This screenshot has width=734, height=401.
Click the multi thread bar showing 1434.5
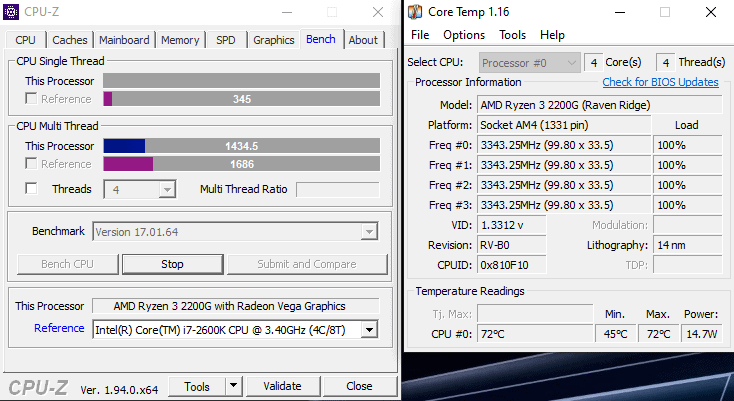pyautogui.click(x=242, y=146)
